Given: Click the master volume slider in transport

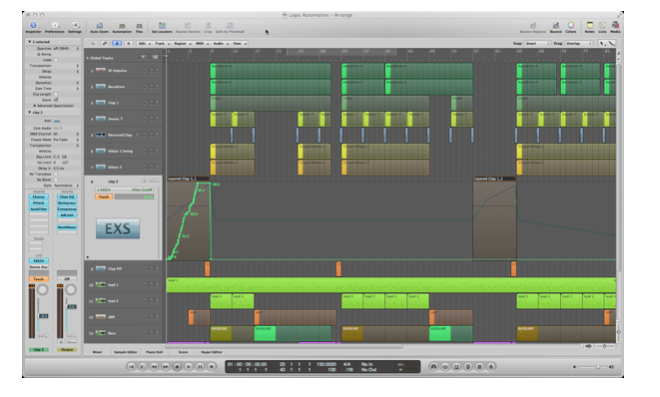Looking at the screenshot, I should pyautogui.click(x=593, y=367).
